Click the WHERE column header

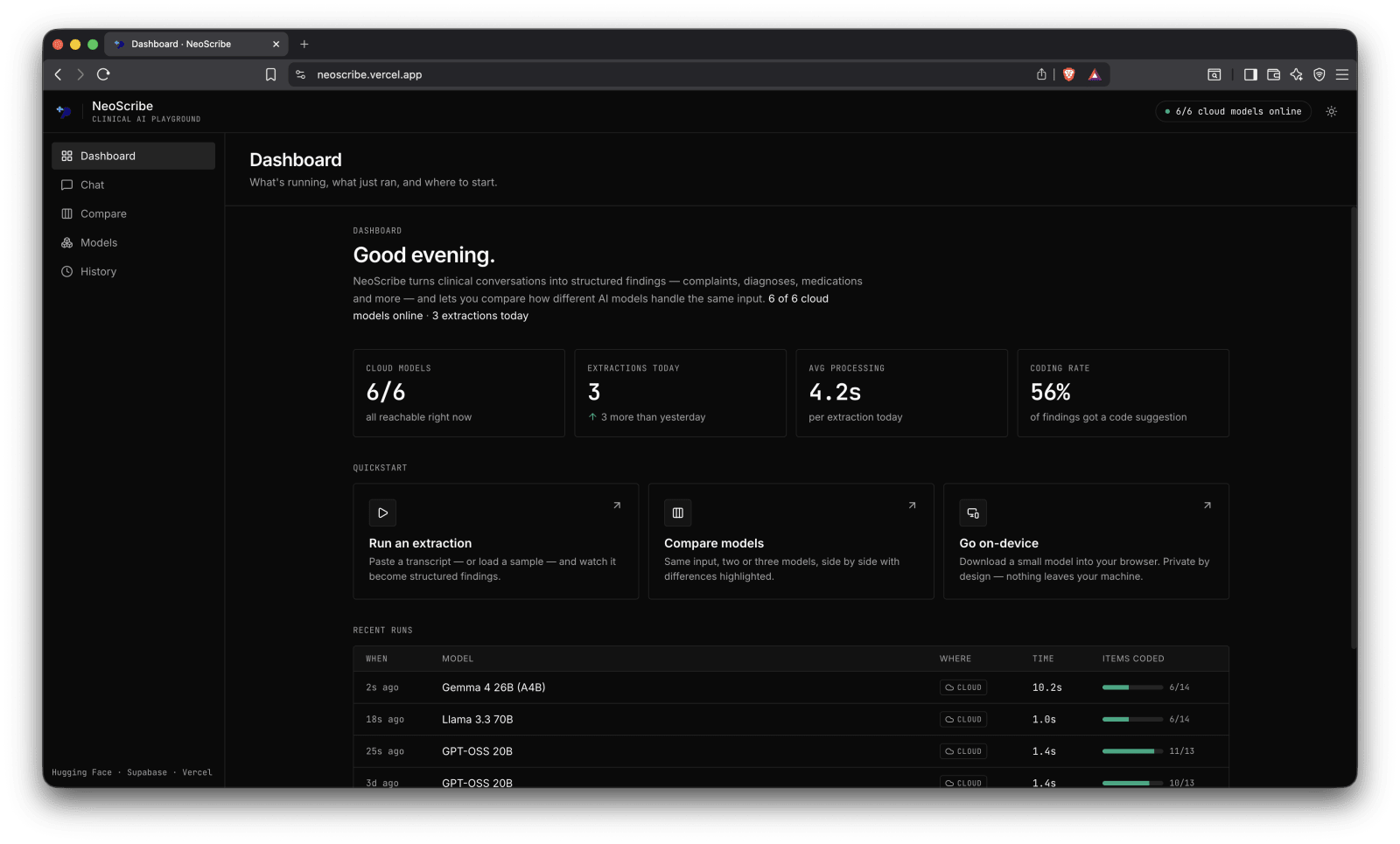coord(955,659)
